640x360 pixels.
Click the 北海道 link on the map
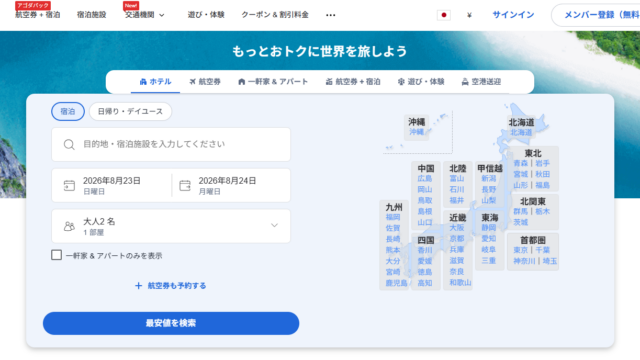click(x=521, y=132)
